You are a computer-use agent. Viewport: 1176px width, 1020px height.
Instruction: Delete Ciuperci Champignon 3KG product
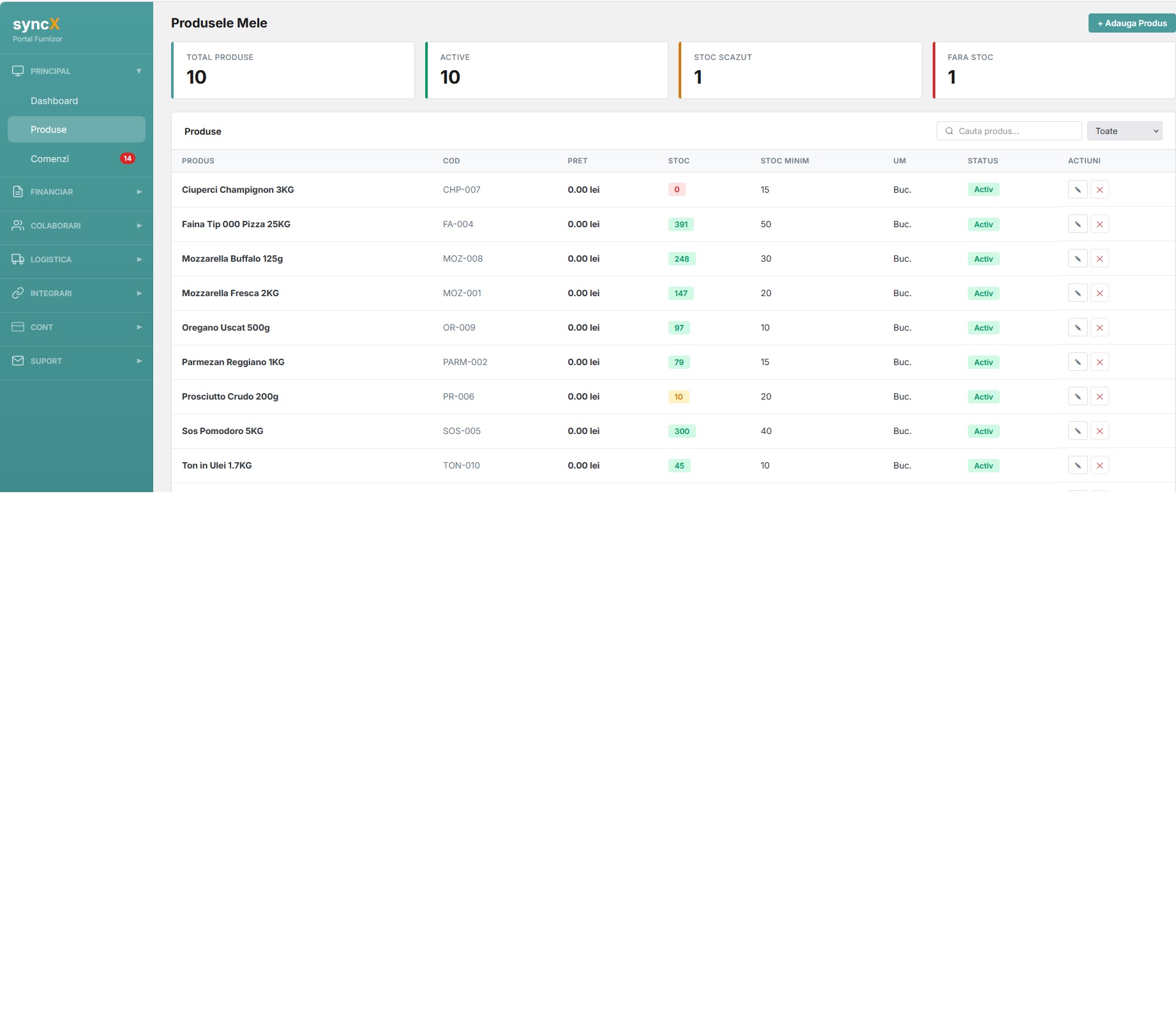[1099, 190]
